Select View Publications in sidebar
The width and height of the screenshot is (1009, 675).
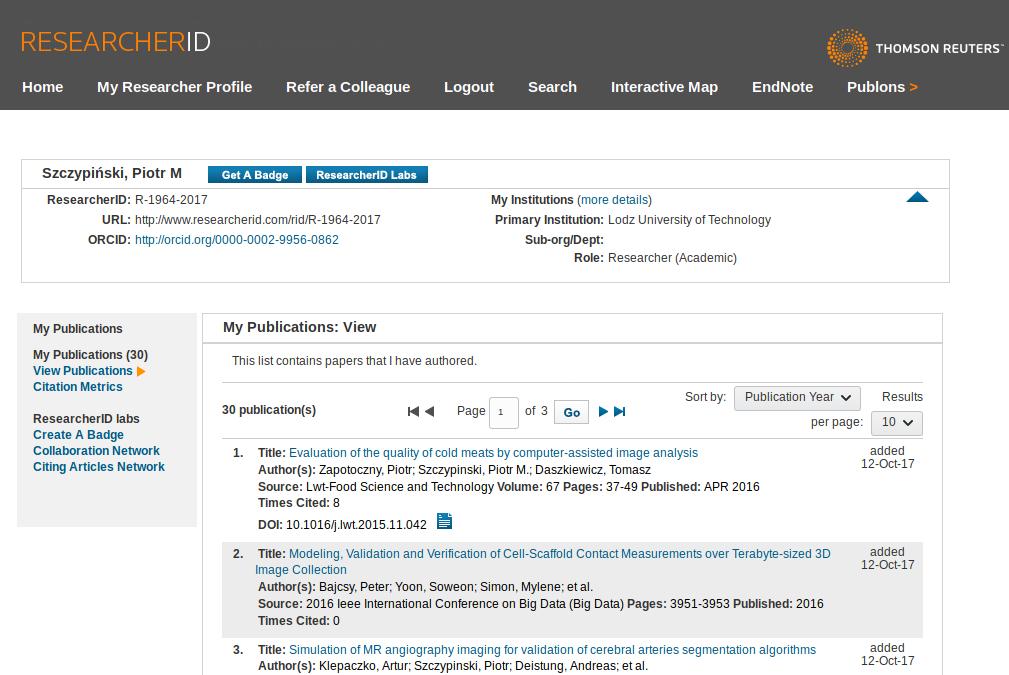click(x=82, y=371)
